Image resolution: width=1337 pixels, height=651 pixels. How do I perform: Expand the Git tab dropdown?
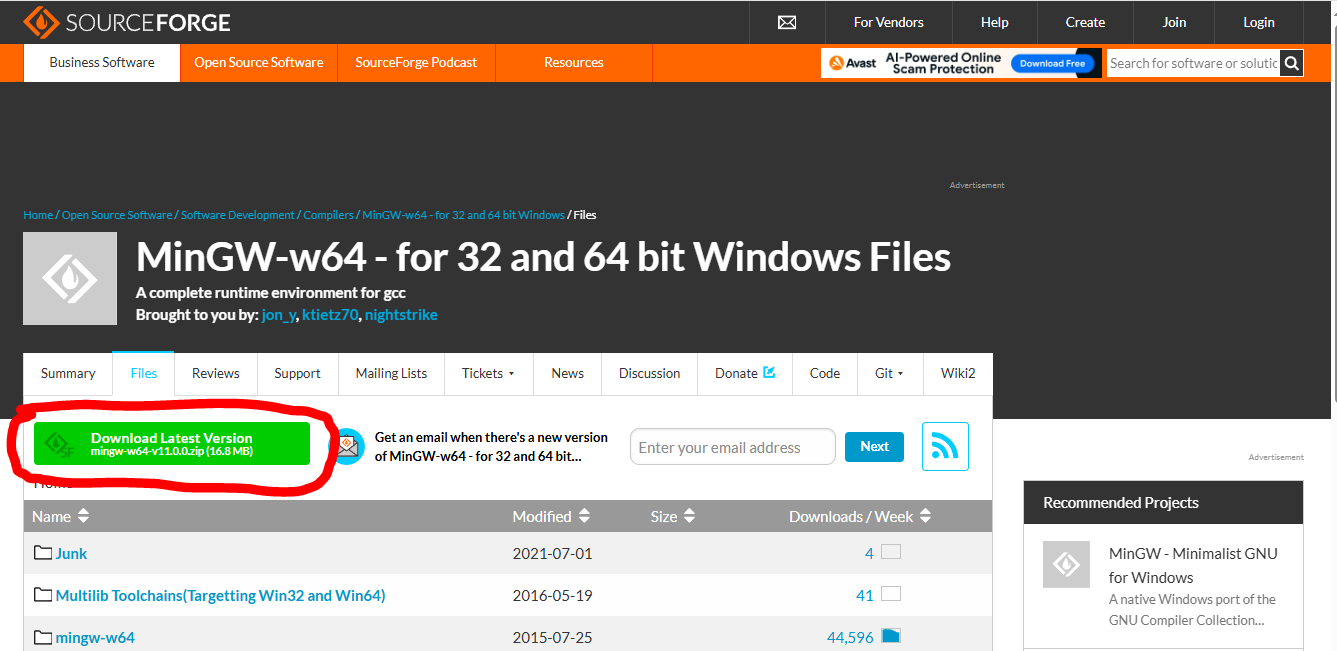[x=889, y=373]
